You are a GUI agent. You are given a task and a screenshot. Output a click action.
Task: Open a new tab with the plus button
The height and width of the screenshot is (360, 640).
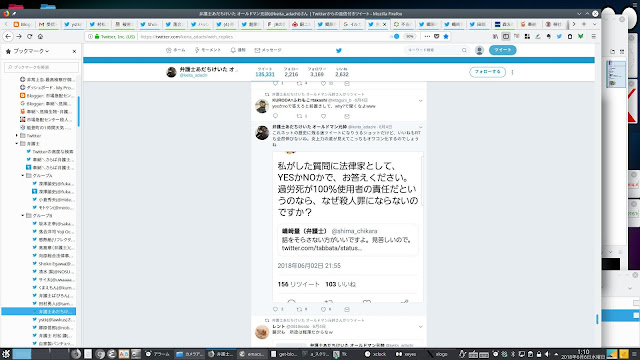pyautogui.click(x=584, y=24)
